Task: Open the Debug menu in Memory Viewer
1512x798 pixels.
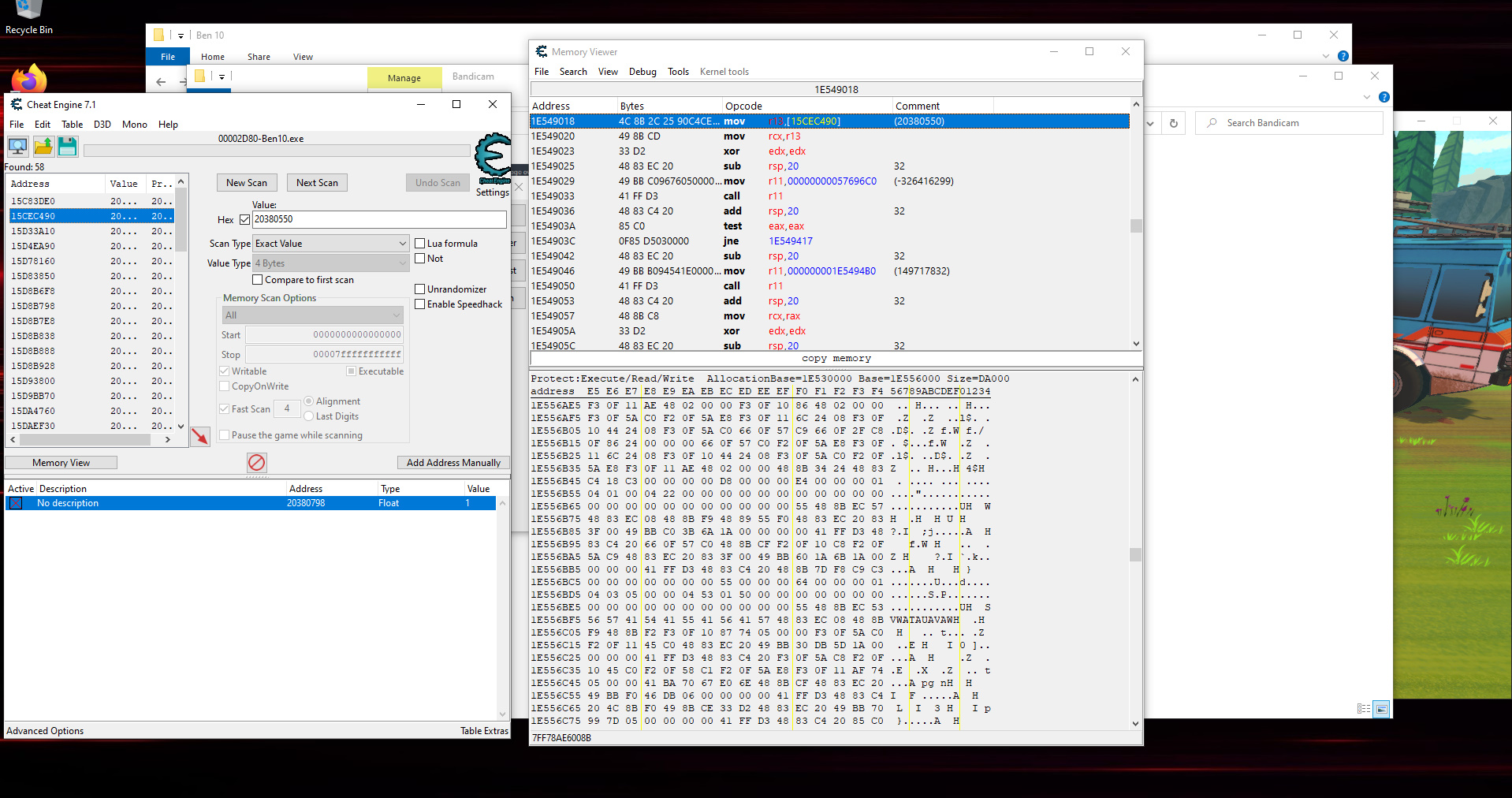Action: click(642, 72)
